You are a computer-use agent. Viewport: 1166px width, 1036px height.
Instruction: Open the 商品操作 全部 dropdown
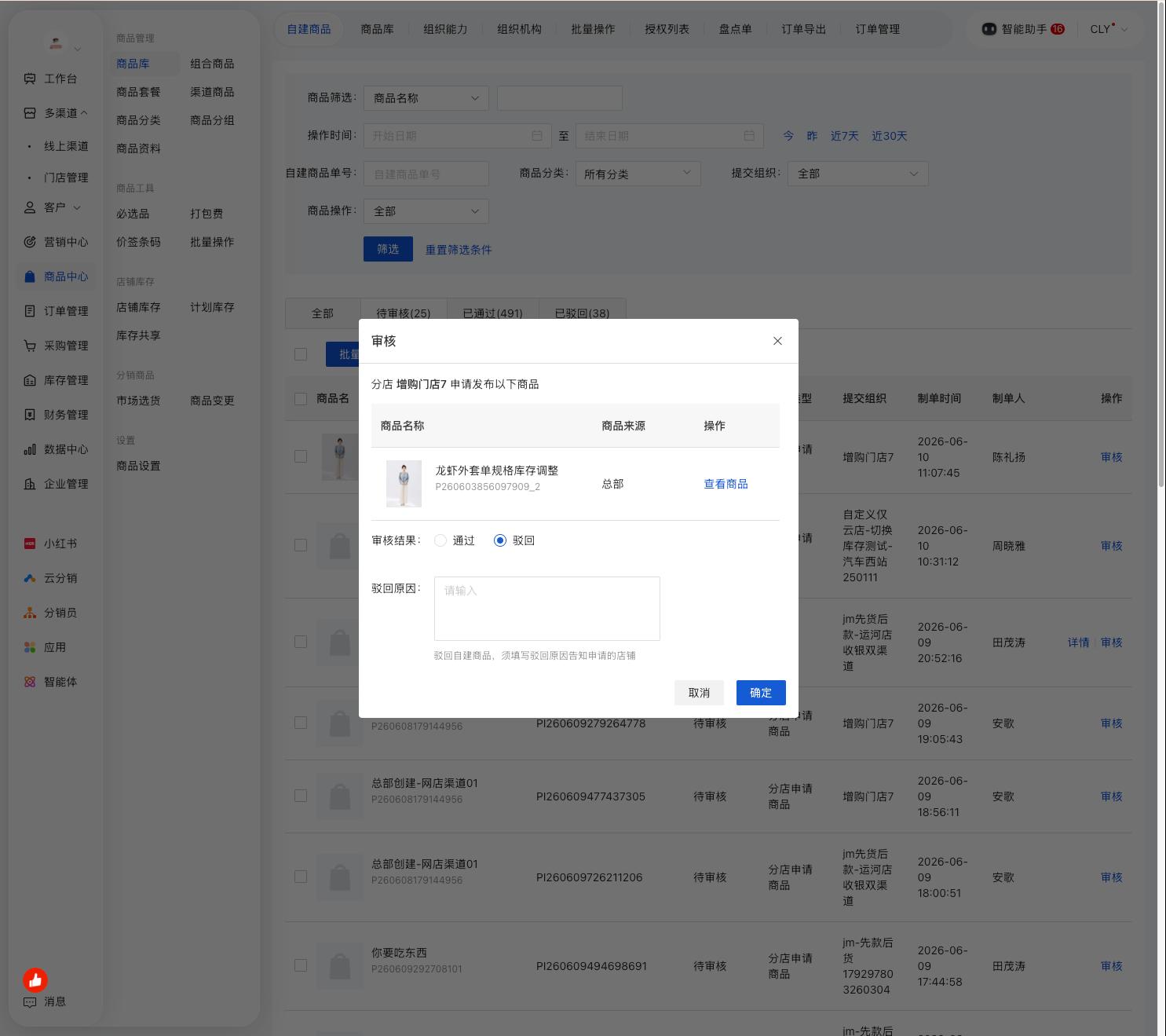pyautogui.click(x=426, y=211)
